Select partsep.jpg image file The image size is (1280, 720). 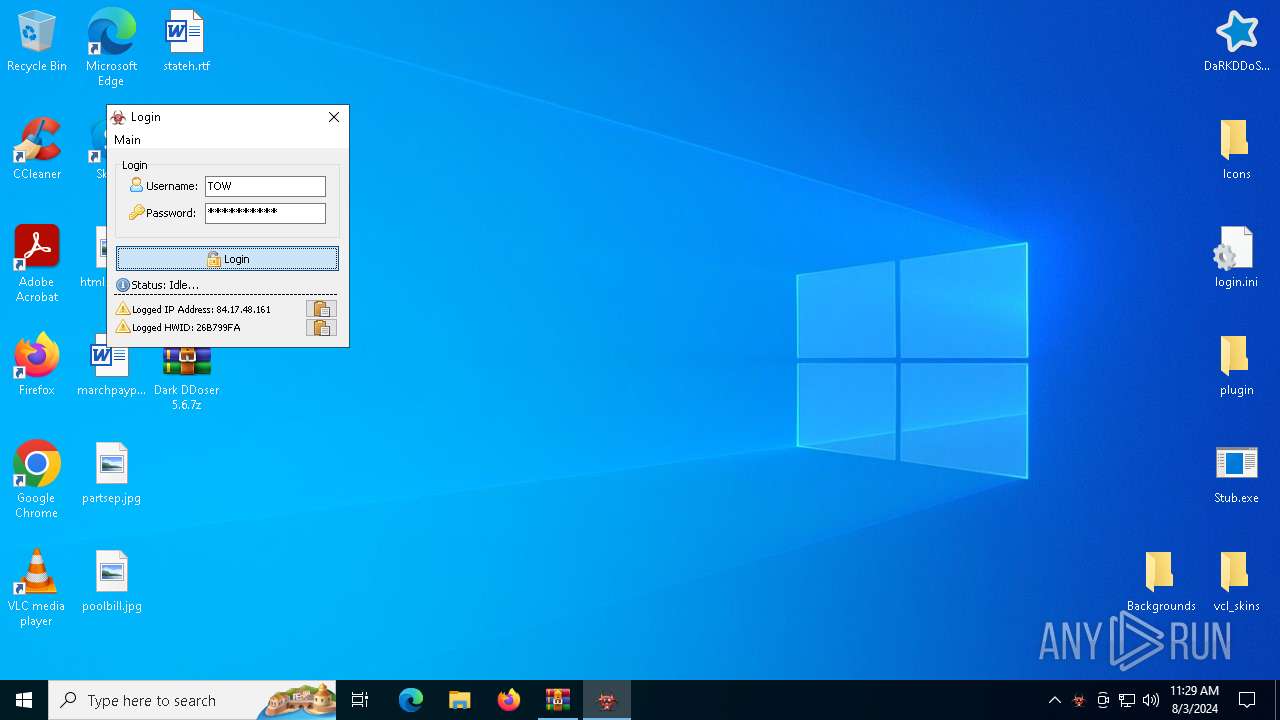(x=111, y=473)
